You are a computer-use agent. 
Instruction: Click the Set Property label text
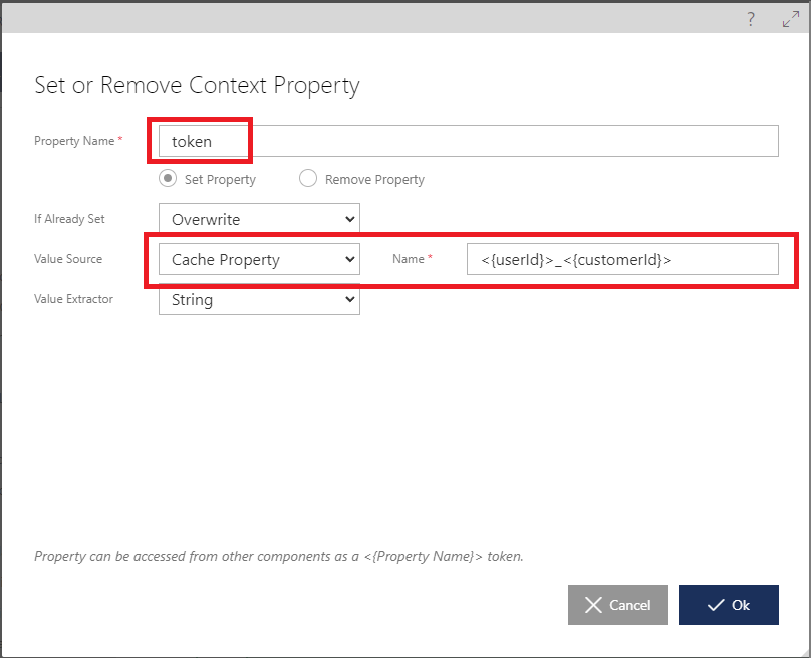pos(220,180)
